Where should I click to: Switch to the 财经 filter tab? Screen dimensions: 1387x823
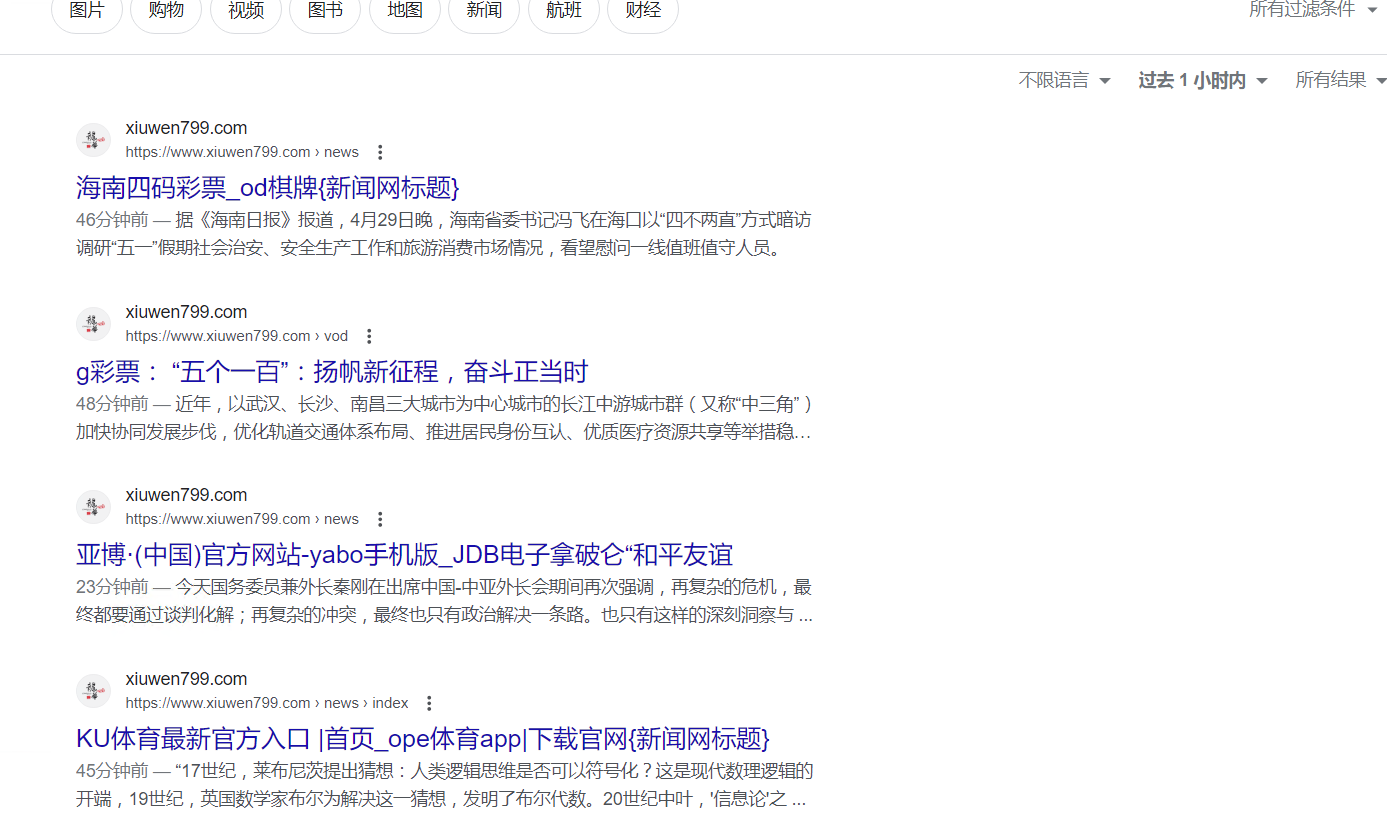point(643,12)
